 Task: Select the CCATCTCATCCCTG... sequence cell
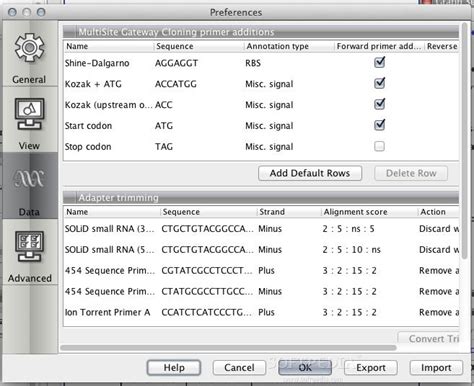click(x=207, y=312)
